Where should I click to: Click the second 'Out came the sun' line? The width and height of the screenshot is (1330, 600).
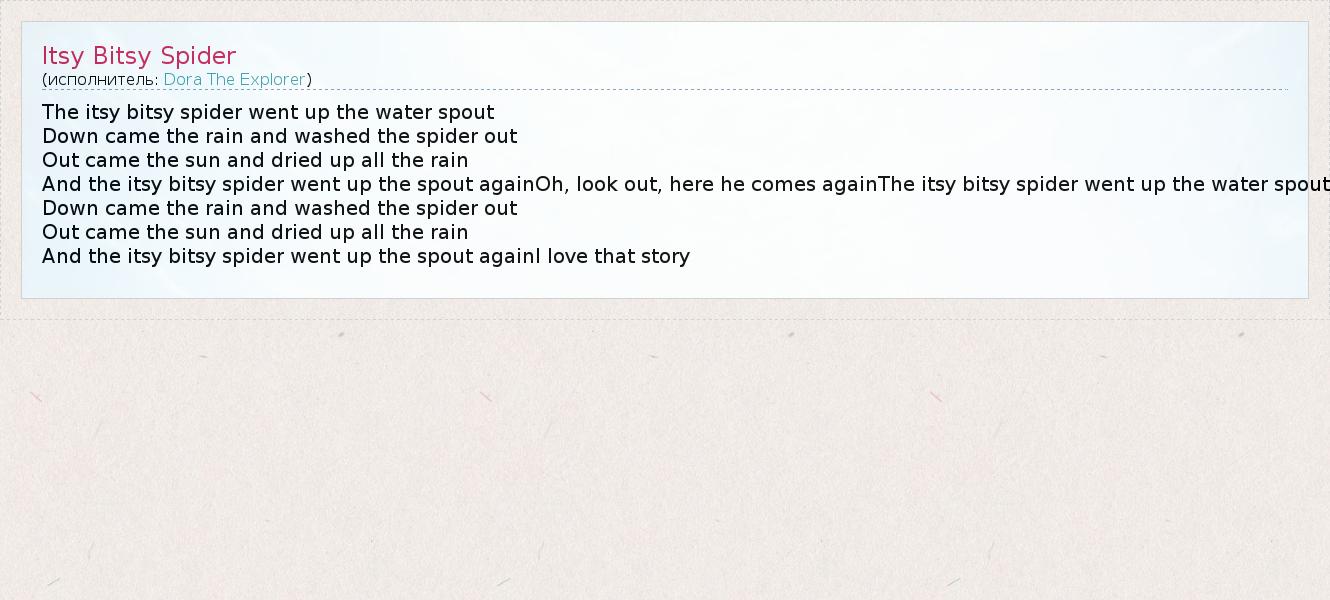tap(255, 232)
